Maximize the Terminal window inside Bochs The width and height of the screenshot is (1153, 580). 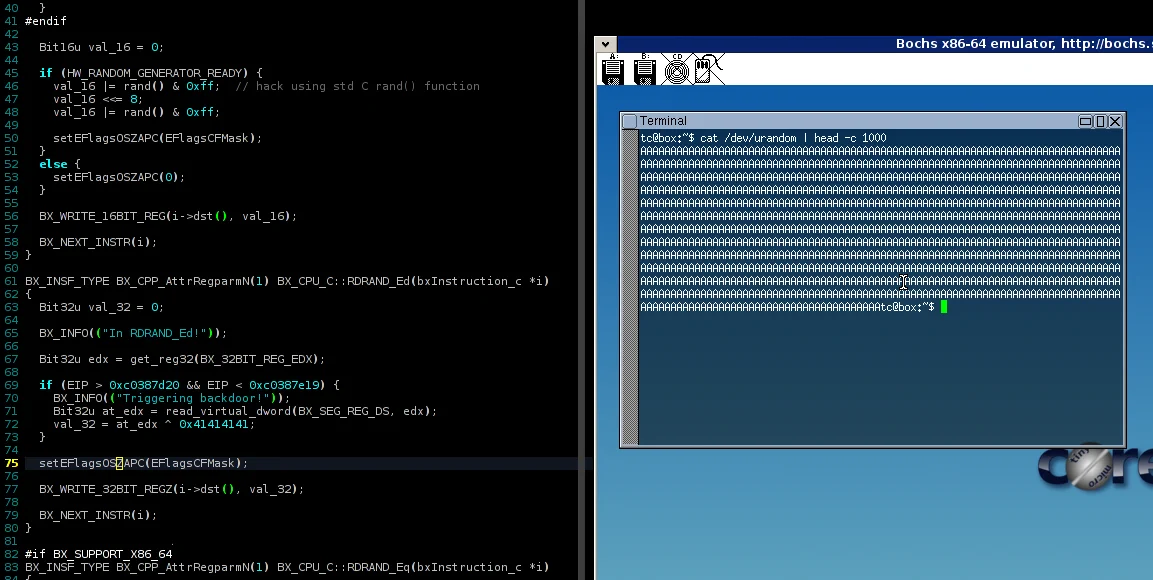1100,121
